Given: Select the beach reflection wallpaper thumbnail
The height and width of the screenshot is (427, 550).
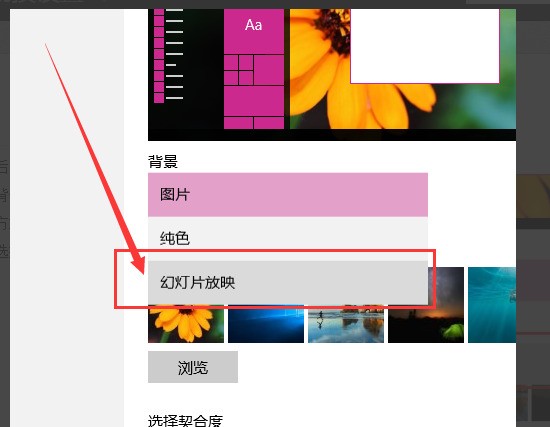Looking at the screenshot, I should tap(346, 323).
